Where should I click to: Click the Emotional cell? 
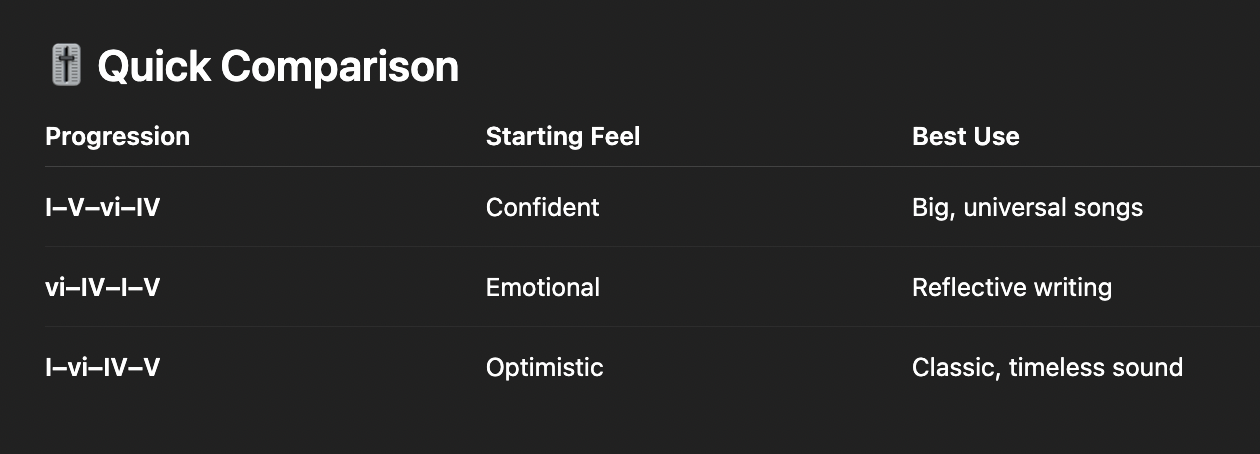click(542, 287)
